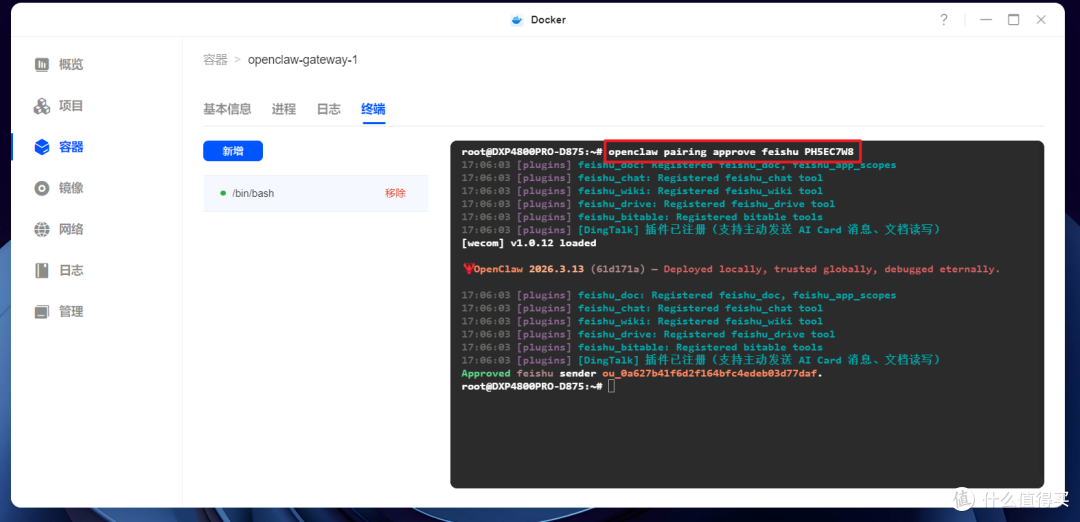Switch to the 基本信息 tab
This screenshot has width=1080, height=522.
point(227,109)
